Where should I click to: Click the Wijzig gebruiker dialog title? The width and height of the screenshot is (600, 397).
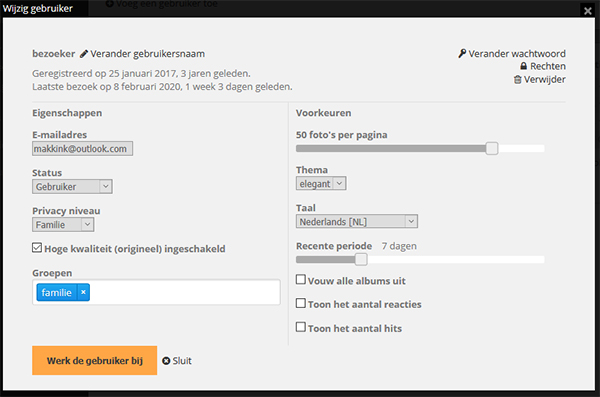coord(38,8)
